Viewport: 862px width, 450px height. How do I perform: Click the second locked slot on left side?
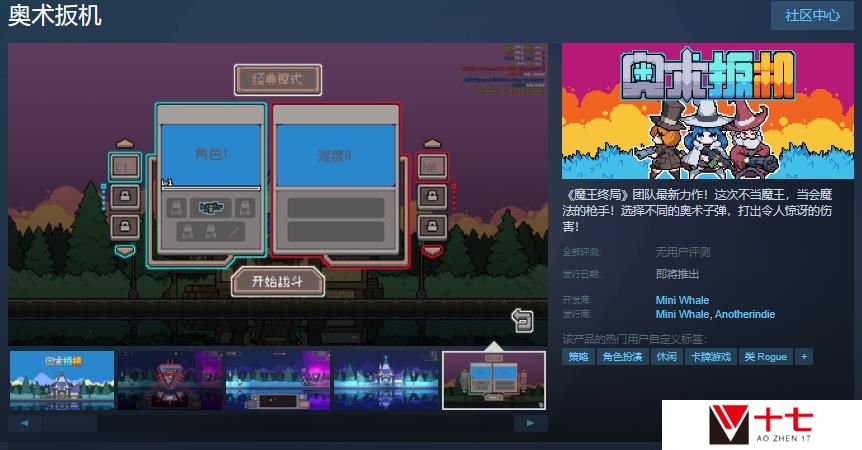click(x=125, y=226)
